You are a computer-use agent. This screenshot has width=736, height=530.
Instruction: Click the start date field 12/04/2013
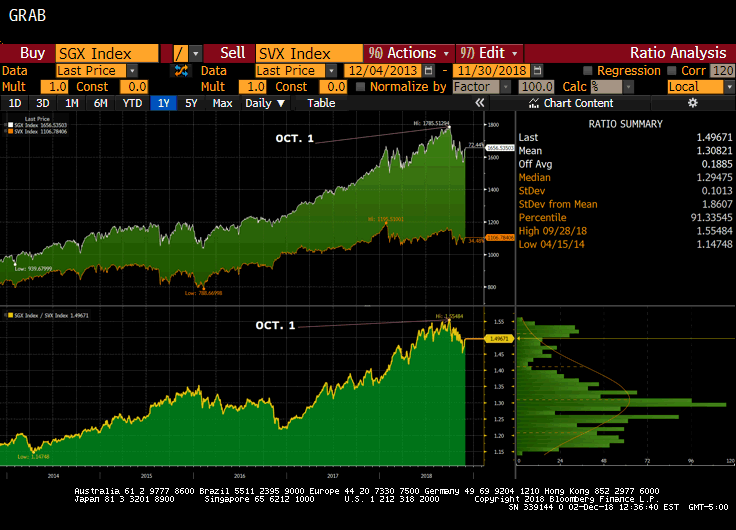[383, 70]
